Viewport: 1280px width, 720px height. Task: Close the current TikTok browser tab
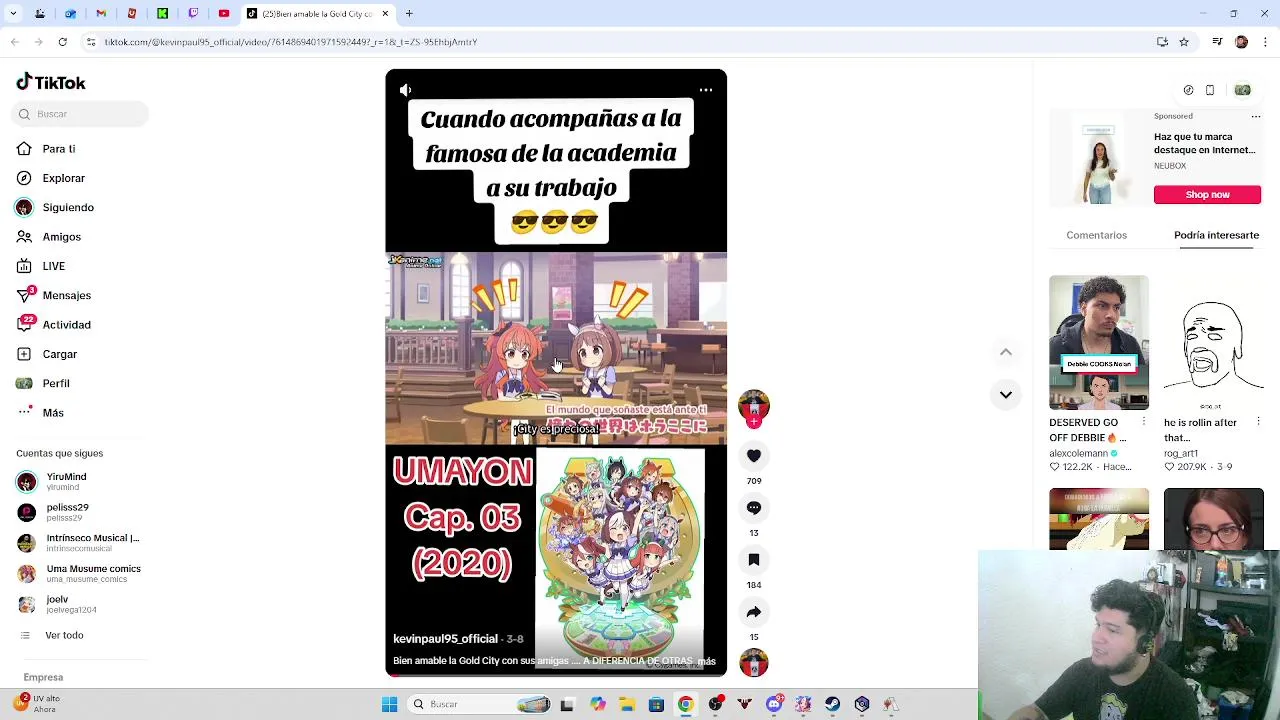(x=385, y=14)
